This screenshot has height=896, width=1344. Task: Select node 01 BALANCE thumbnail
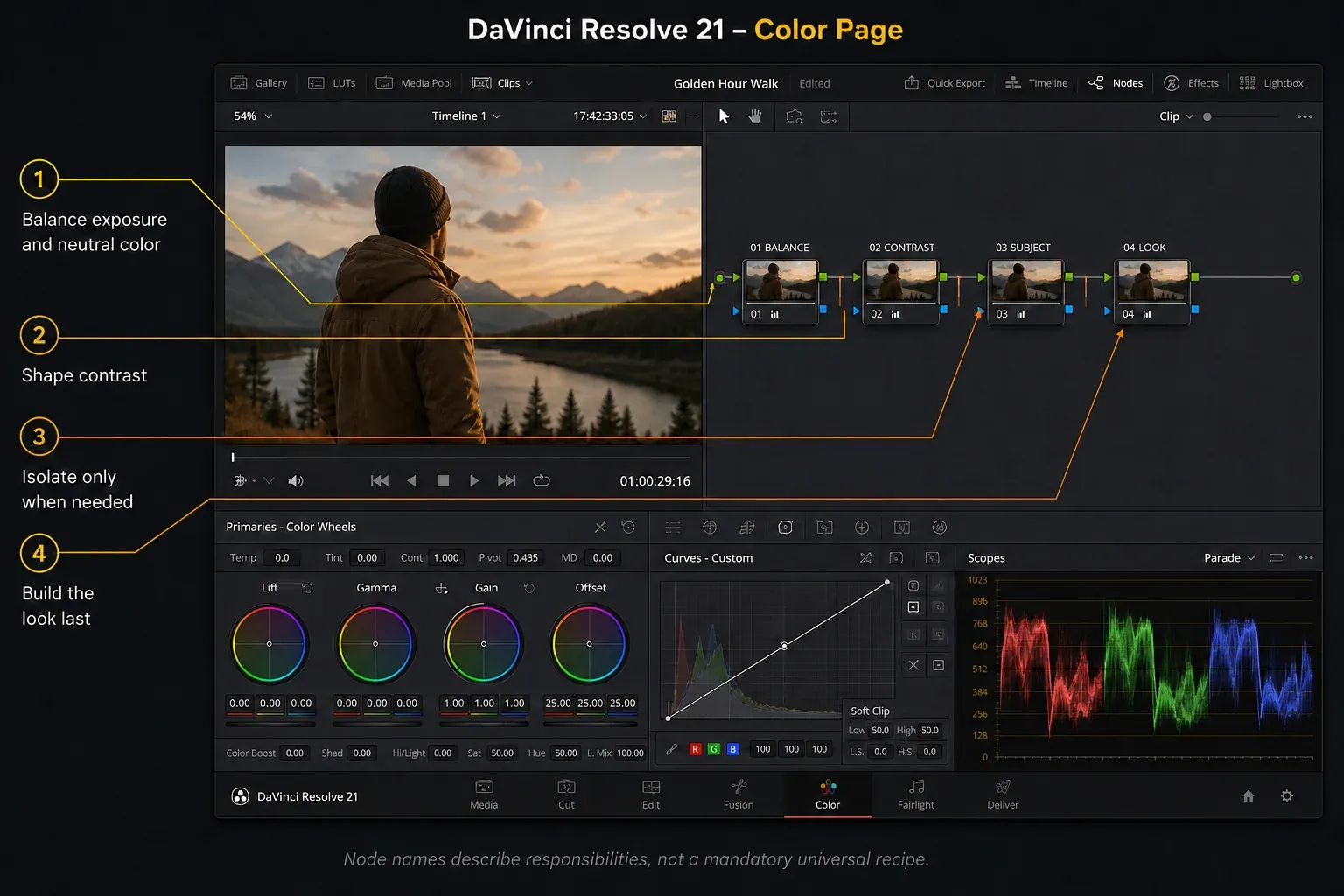tap(780, 281)
